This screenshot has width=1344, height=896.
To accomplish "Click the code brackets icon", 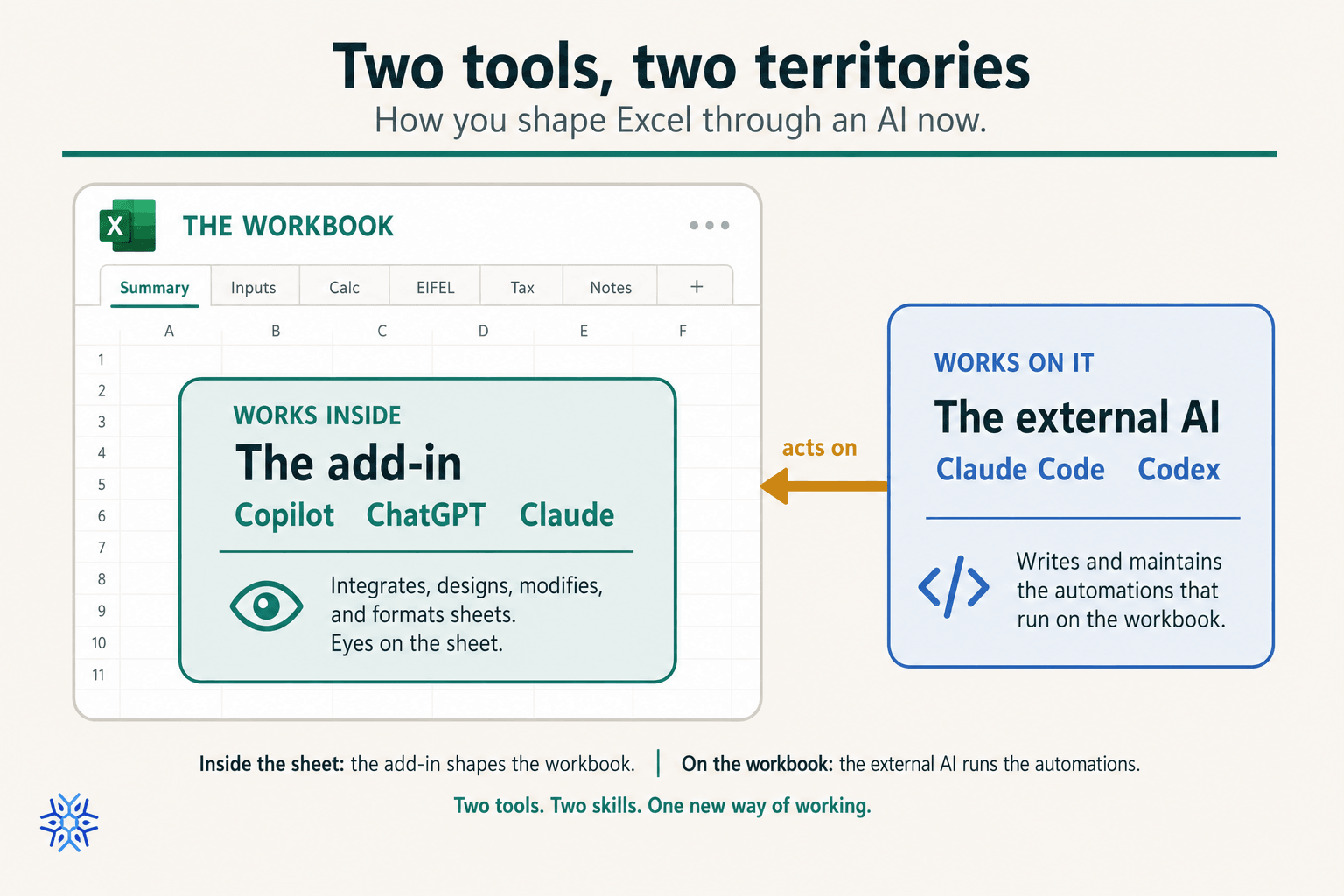I will point(954,587).
